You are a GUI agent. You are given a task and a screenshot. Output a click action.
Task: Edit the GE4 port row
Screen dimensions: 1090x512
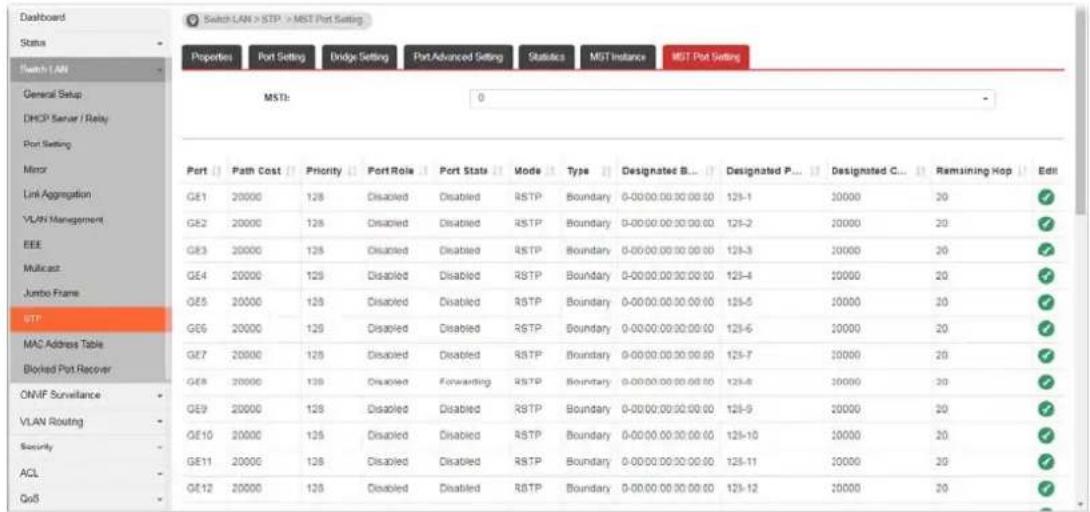click(1046, 276)
